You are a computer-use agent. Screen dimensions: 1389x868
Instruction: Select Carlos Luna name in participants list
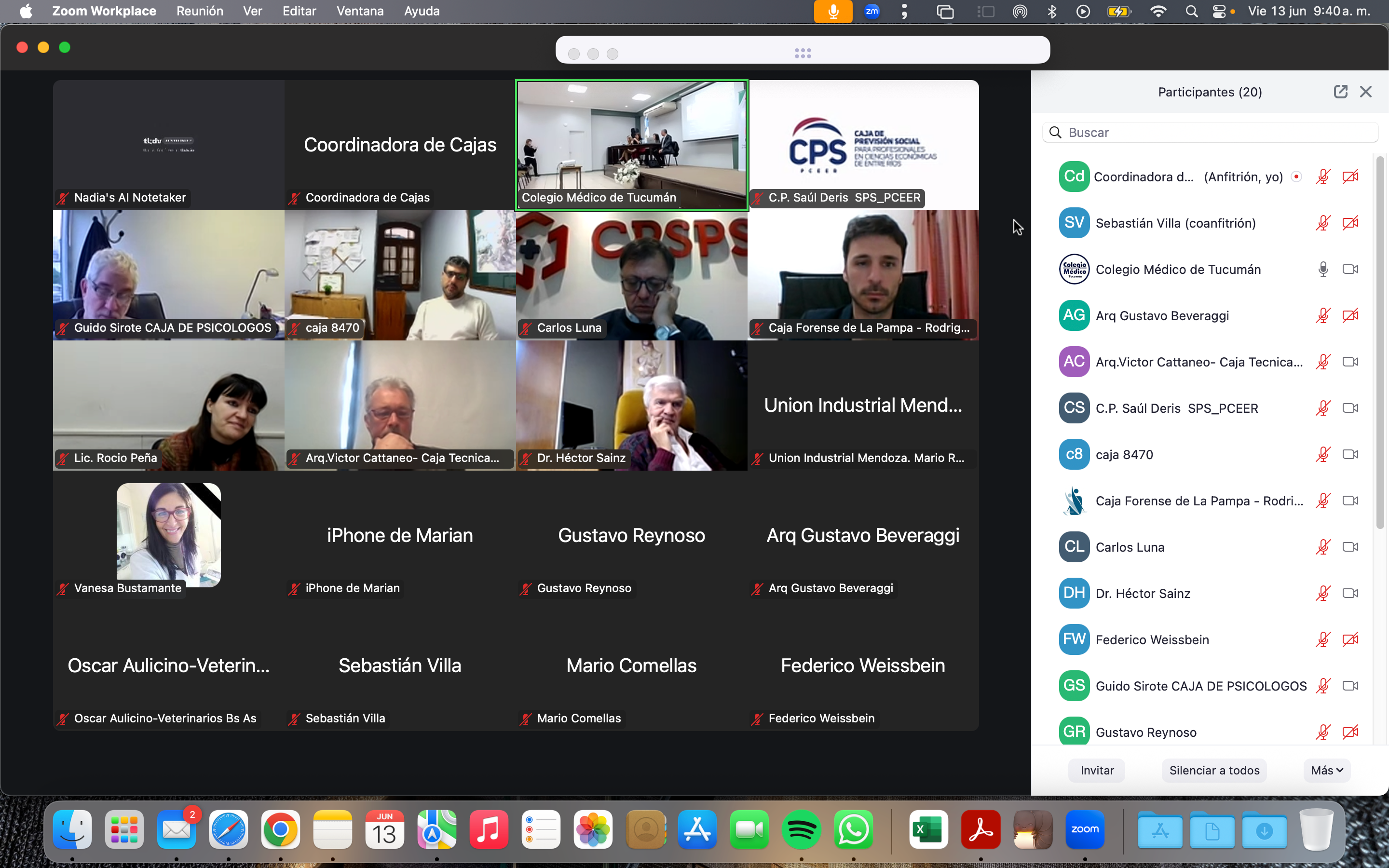tap(1130, 547)
